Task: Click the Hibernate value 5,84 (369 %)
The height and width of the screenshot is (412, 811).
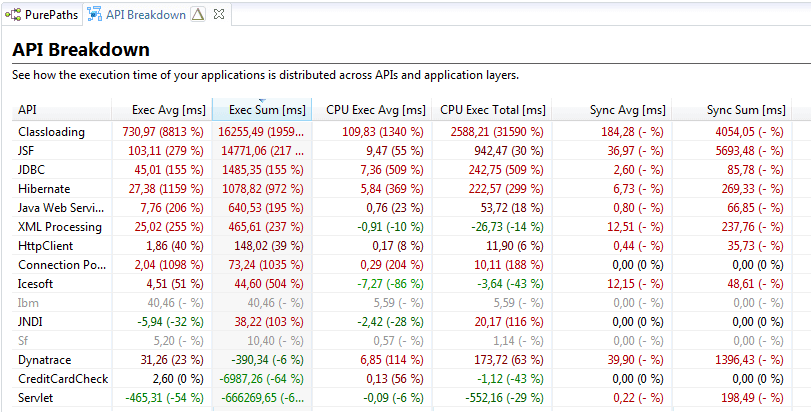Action: pos(390,189)
